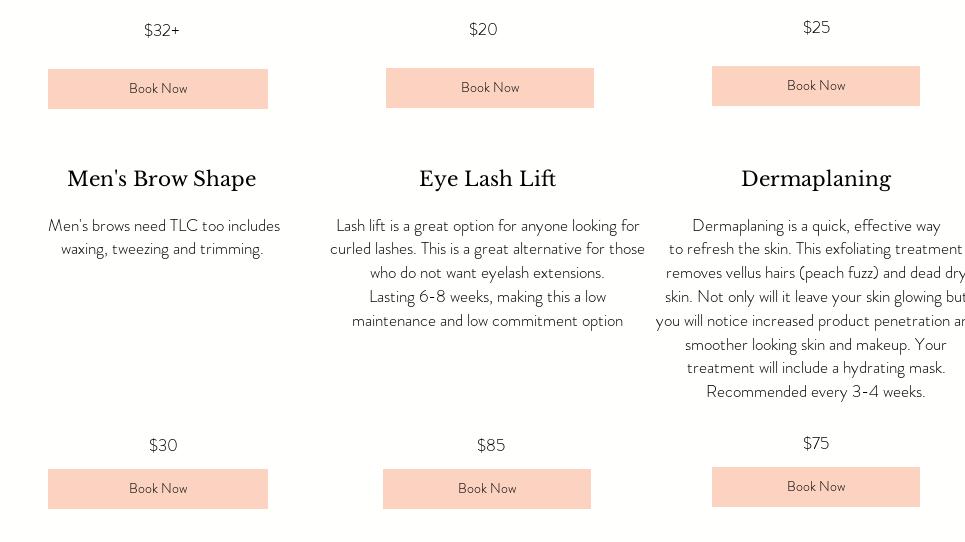Viewport: 965px width, 542px height.
Task: Click the $20 price label
Action: (483, 29)
